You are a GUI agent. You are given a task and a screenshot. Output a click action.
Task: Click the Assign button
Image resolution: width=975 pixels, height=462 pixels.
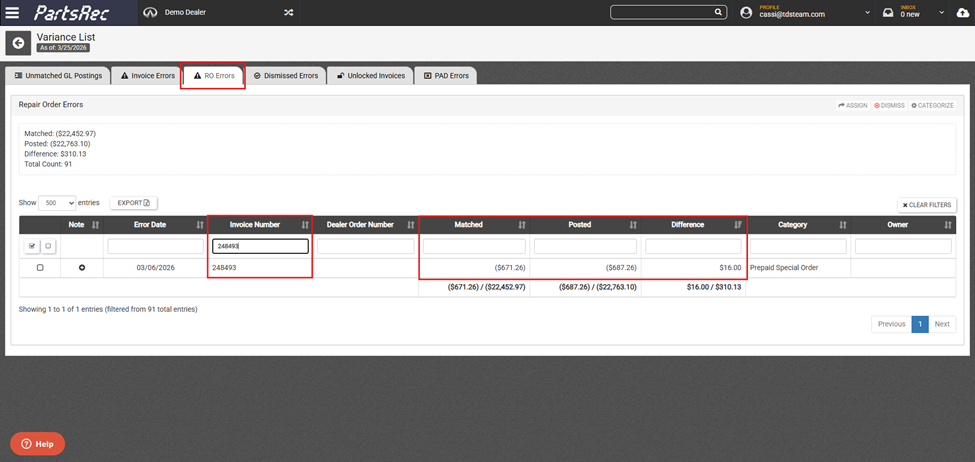tap(852, 106)
